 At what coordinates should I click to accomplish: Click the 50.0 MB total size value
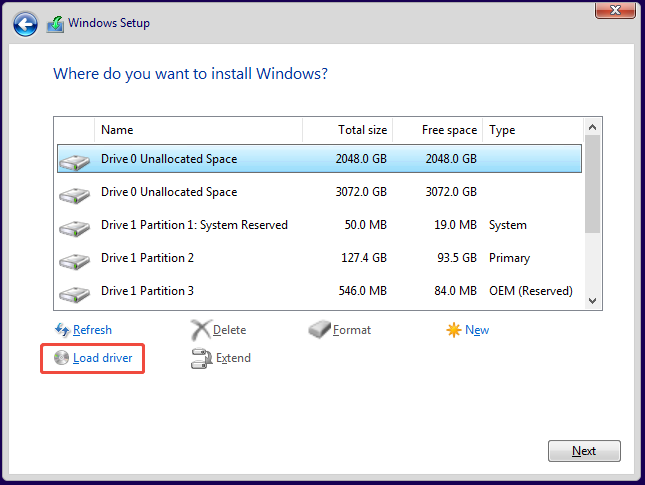point(366,225)
